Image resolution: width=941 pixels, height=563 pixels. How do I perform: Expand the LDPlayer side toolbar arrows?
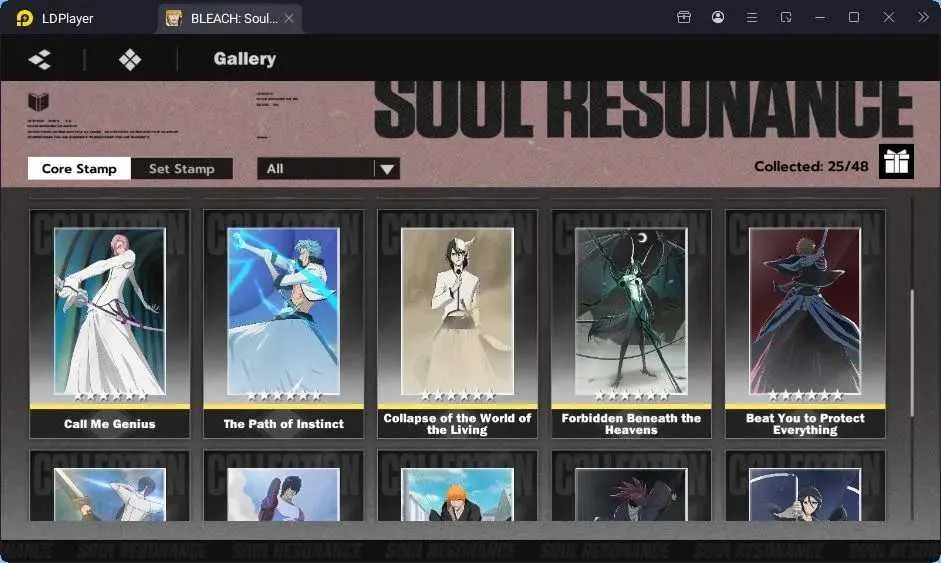tap(923, 17)
